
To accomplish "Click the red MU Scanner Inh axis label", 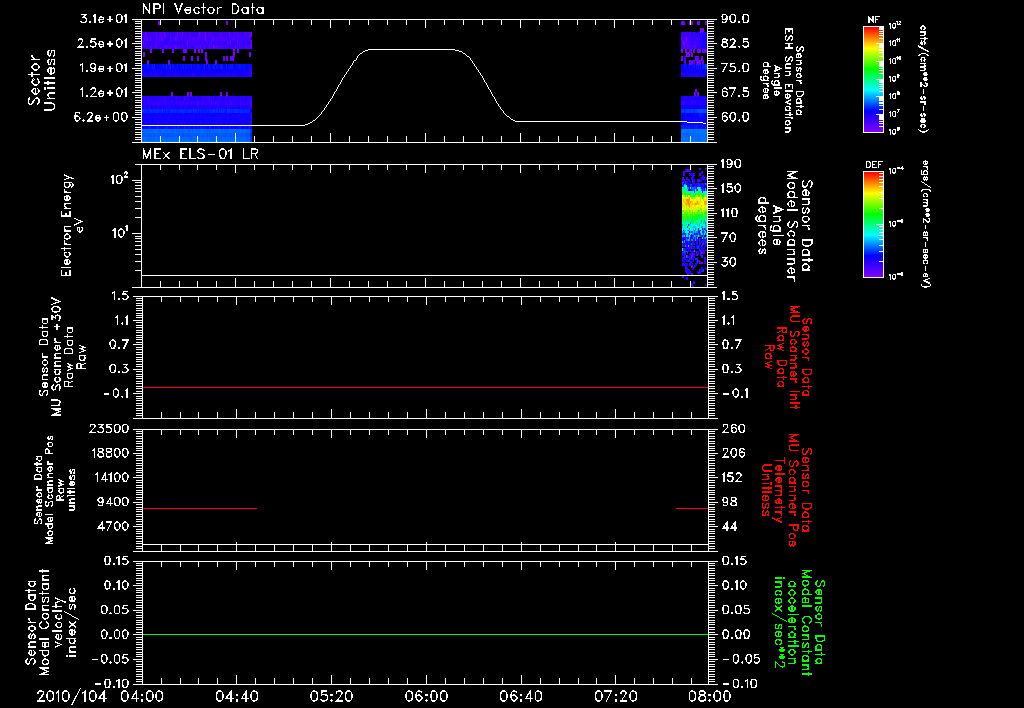I will point(787,357).
